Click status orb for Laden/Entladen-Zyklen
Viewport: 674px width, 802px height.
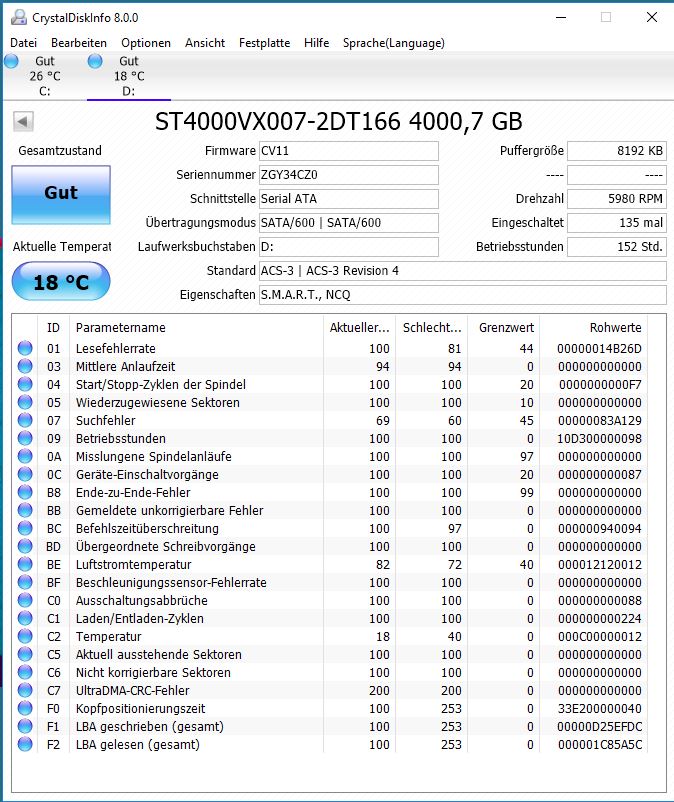pos(25,618)
